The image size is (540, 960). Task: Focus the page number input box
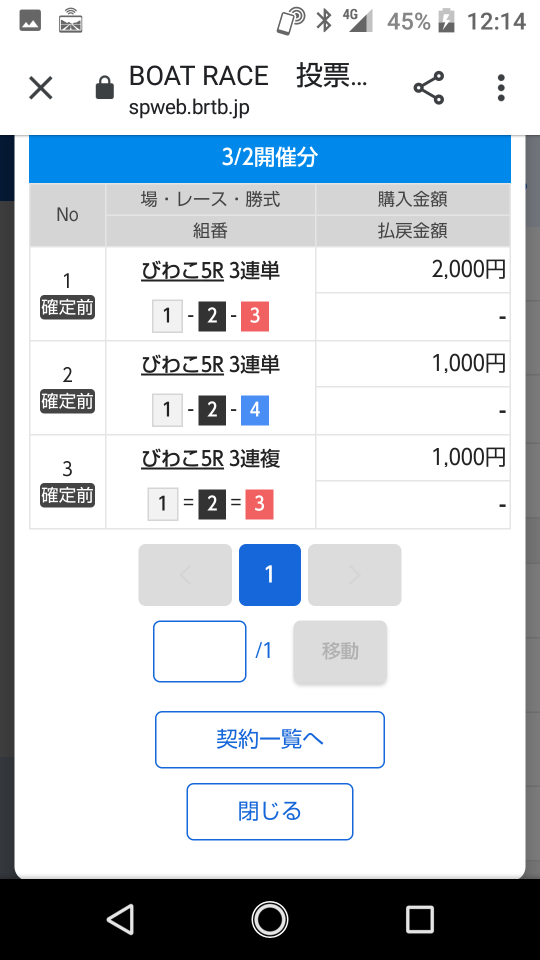(x=200, y=651)
